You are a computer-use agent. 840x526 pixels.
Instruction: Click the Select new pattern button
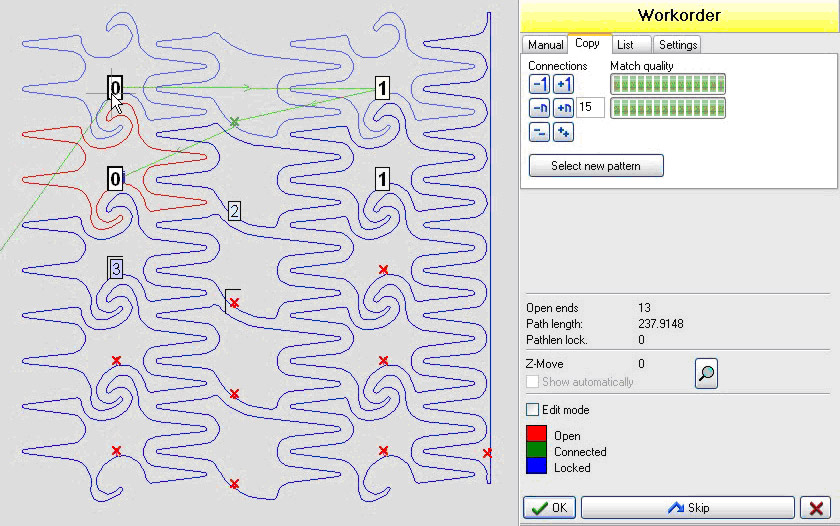click(x=596, y=166)
